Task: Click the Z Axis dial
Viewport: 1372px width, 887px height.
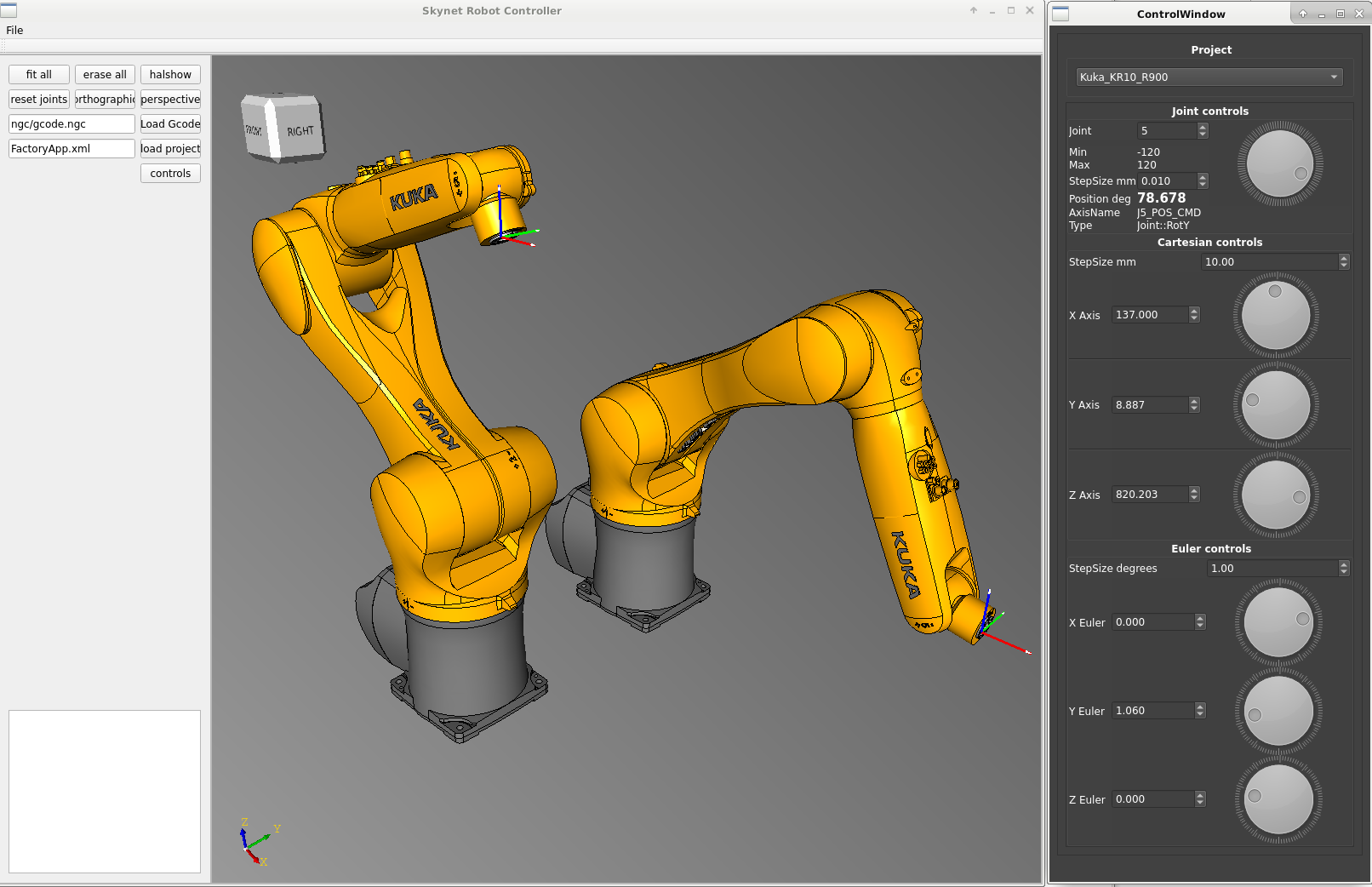Action: click(x=1276, y=495)
